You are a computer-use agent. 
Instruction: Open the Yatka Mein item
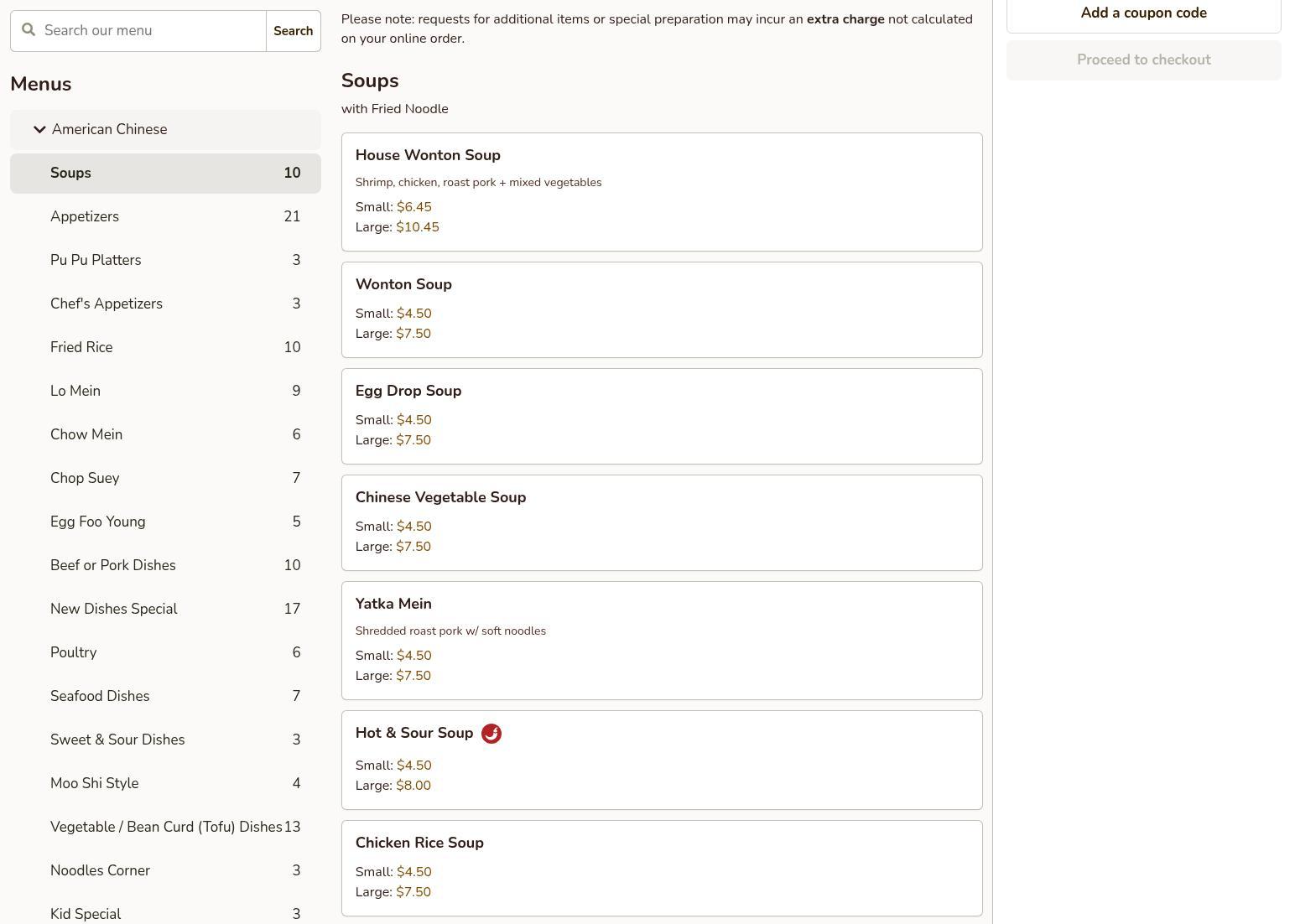coord(662,641)
